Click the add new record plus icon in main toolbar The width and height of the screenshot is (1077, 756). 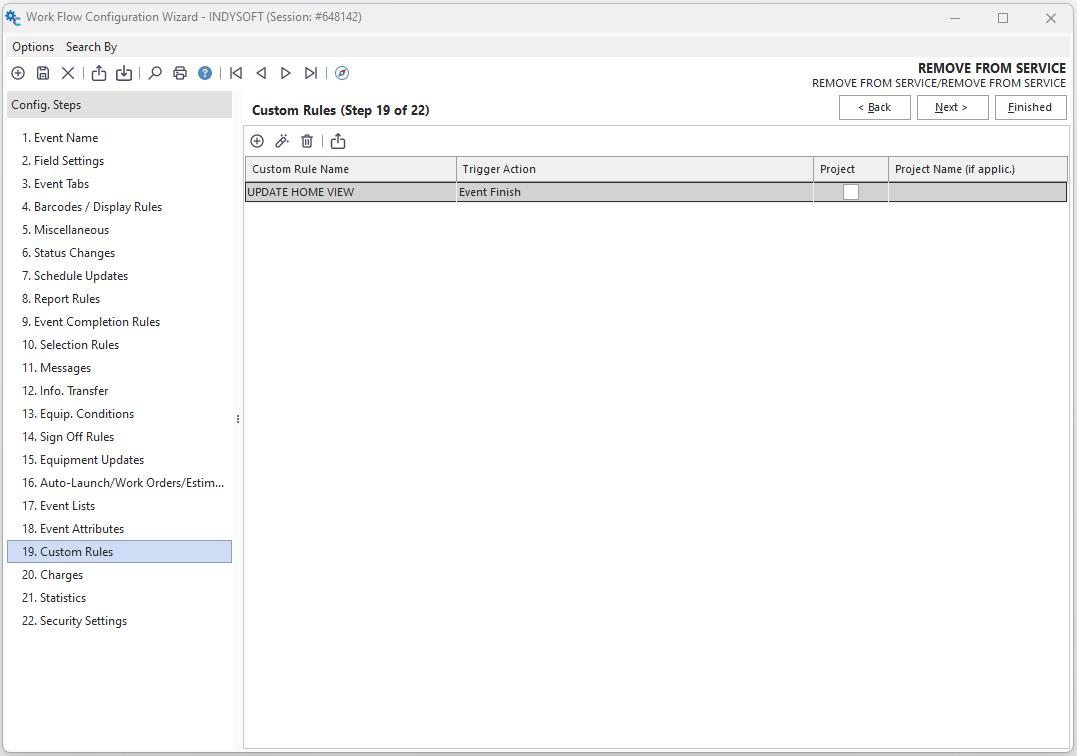19,73
